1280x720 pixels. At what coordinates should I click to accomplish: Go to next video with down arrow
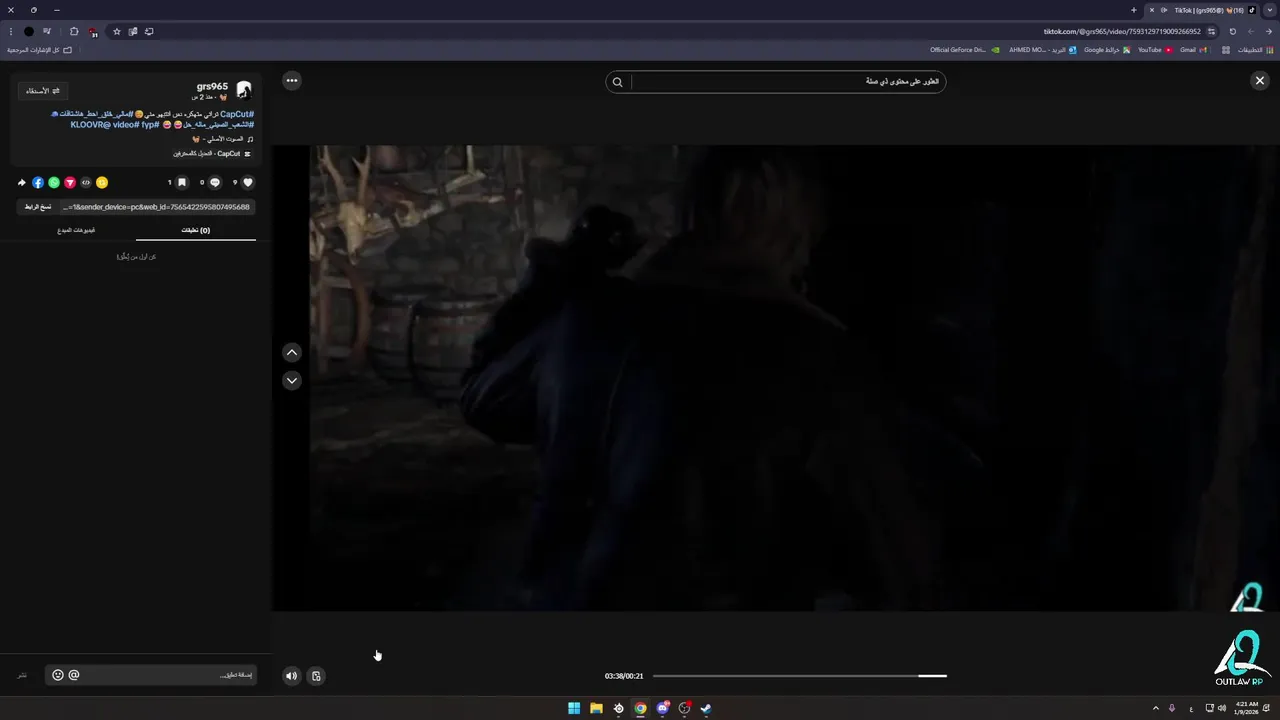coord(292,380)
